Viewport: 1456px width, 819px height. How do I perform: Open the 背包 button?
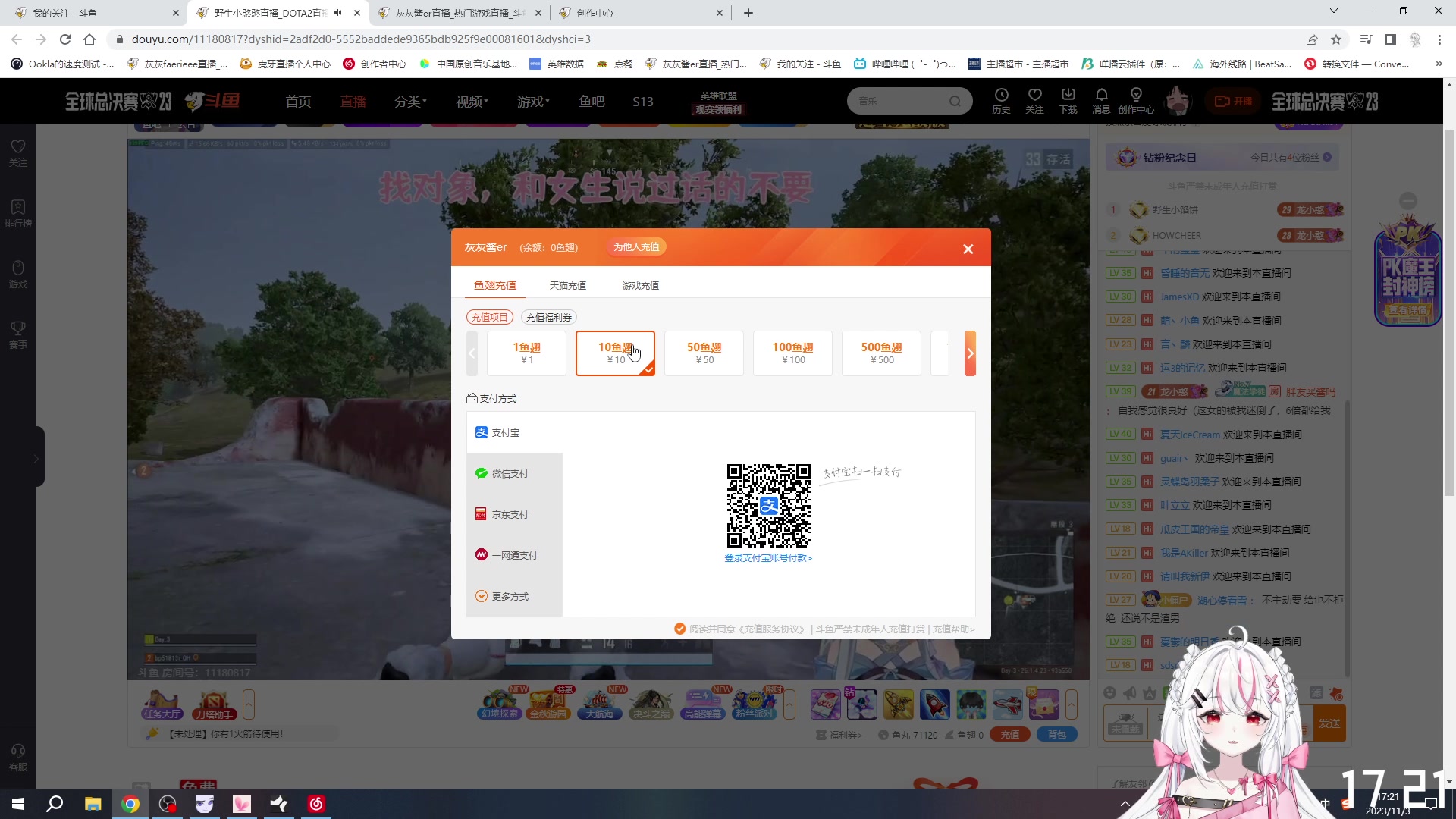[x=1056, y=734]
